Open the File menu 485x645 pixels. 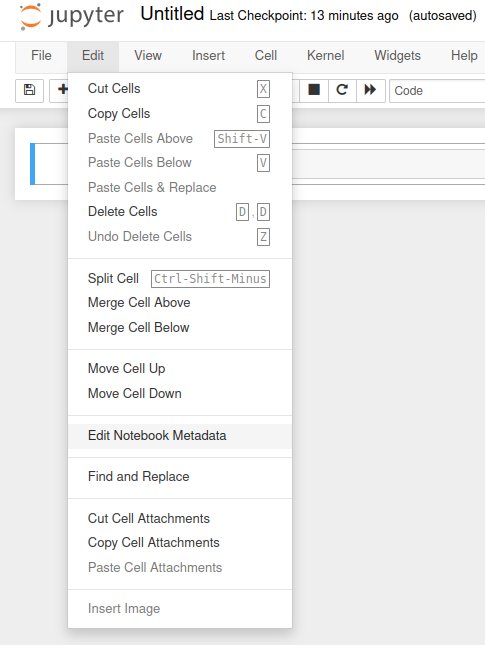(41, 56)
